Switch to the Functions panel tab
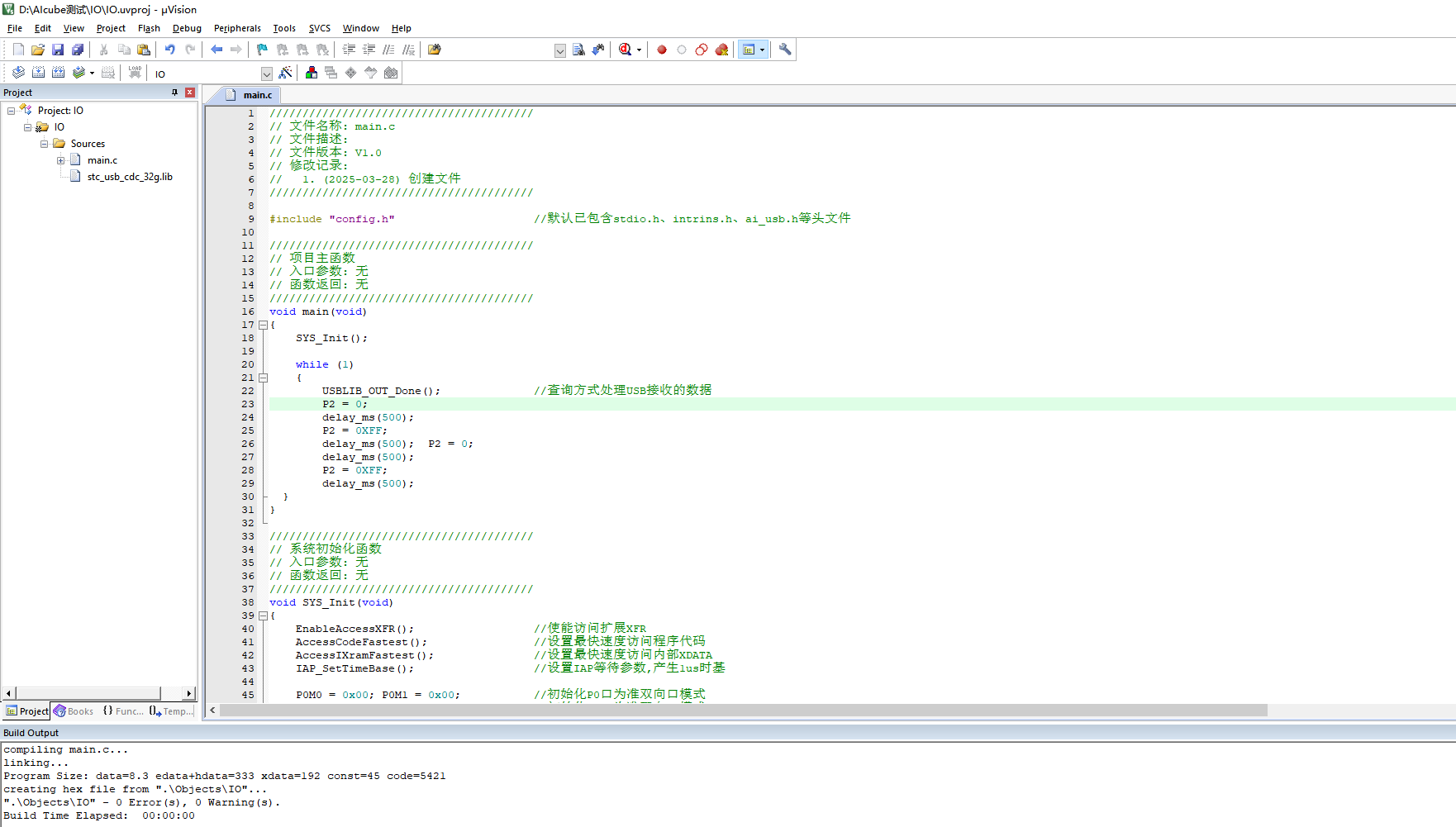 click(x=122, y=711)
